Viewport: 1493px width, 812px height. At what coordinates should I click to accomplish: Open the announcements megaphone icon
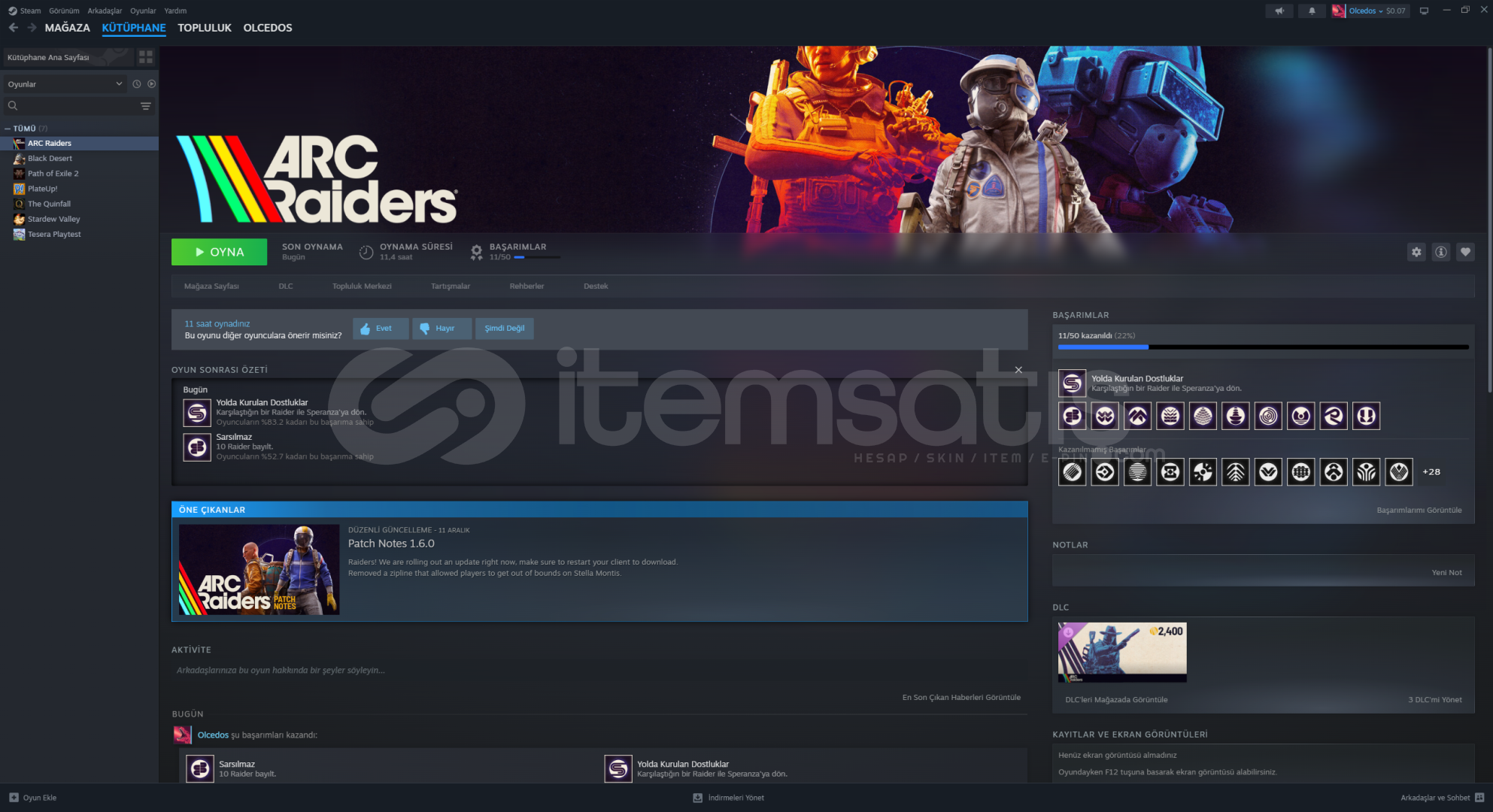pyautogui.click(x=1279, y=11)
